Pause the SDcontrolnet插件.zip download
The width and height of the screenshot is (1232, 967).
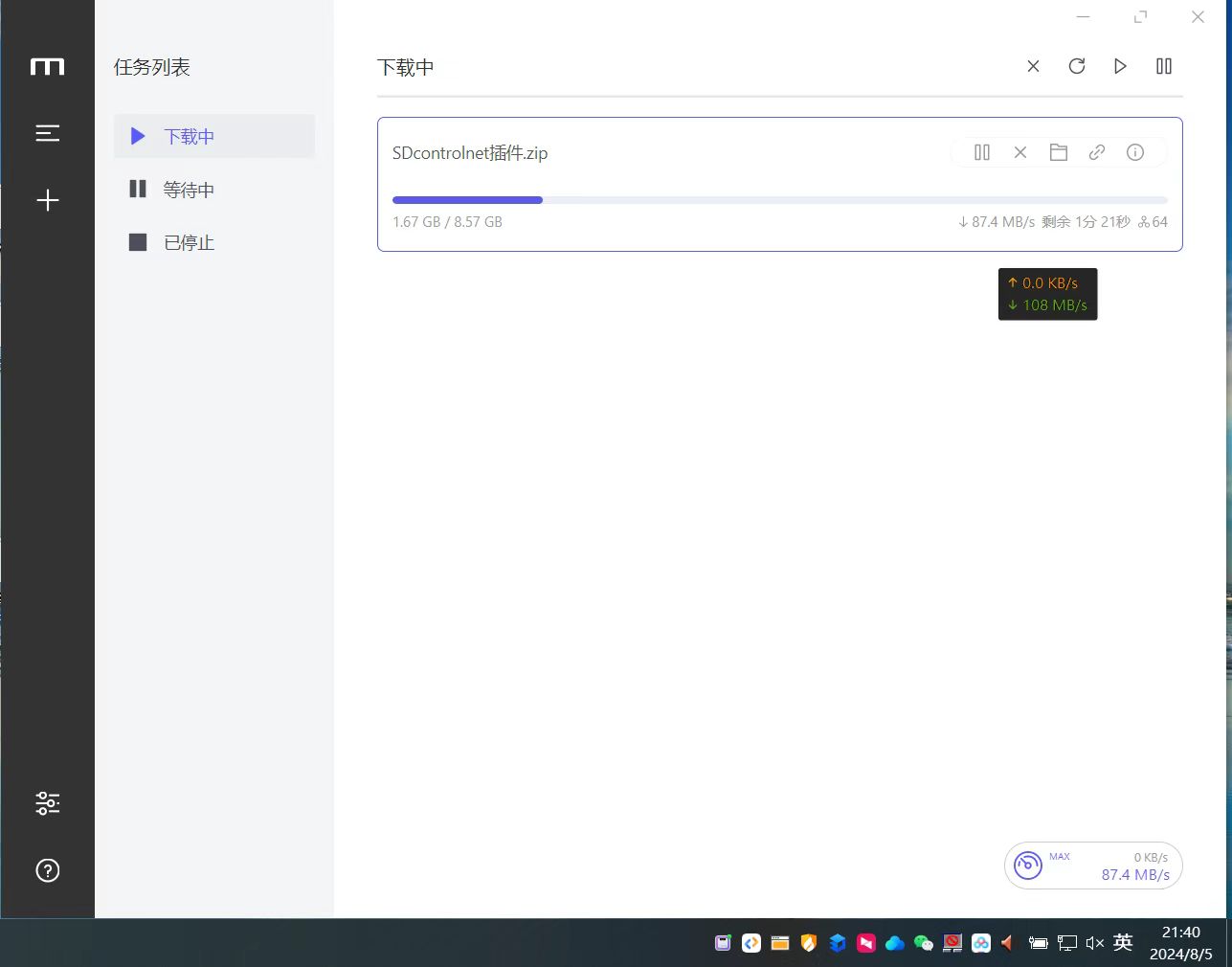pyautogui.click(x=982, y=152)
